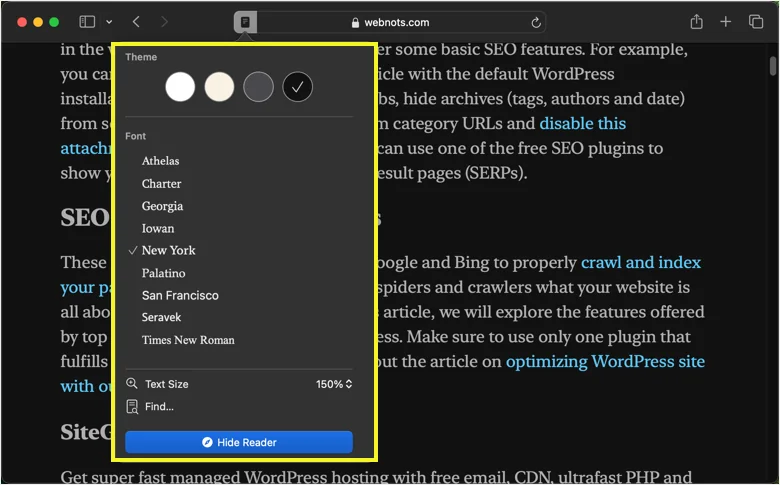Select the sepia theme swatch
This screenshot has width=780, height=485.
point(219,87)
